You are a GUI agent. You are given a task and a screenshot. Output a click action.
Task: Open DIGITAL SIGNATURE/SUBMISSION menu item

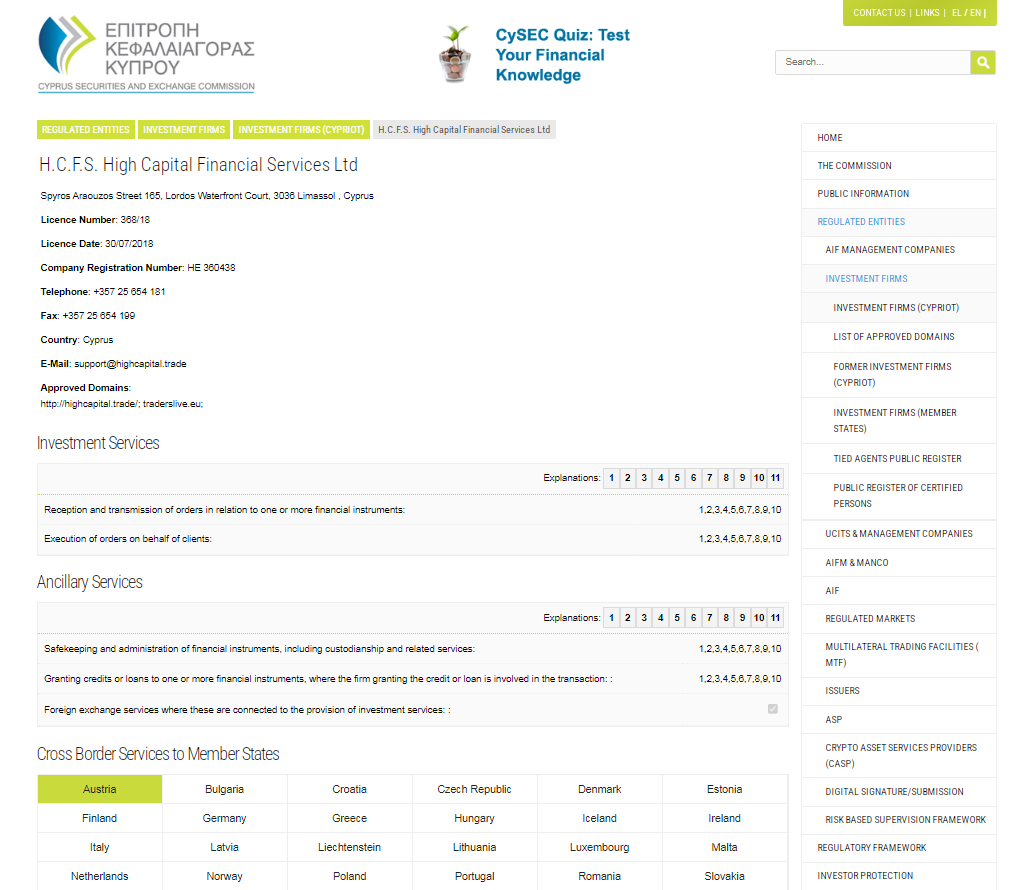(x=898, y=792)
